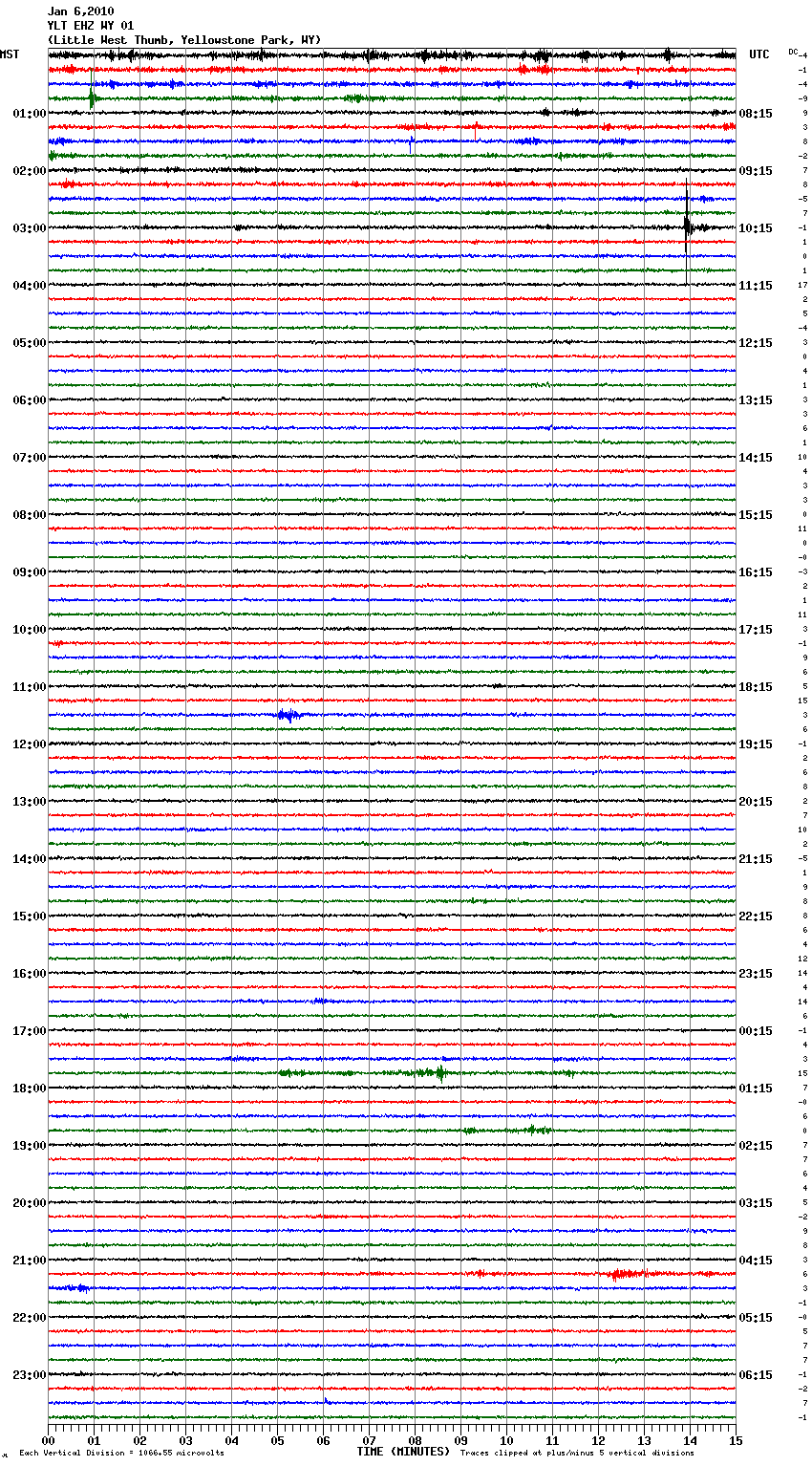This screenshot has height=1466, width=812.
Task: Click the large black spike on the 03:00 trace
Action: [687, 226]
